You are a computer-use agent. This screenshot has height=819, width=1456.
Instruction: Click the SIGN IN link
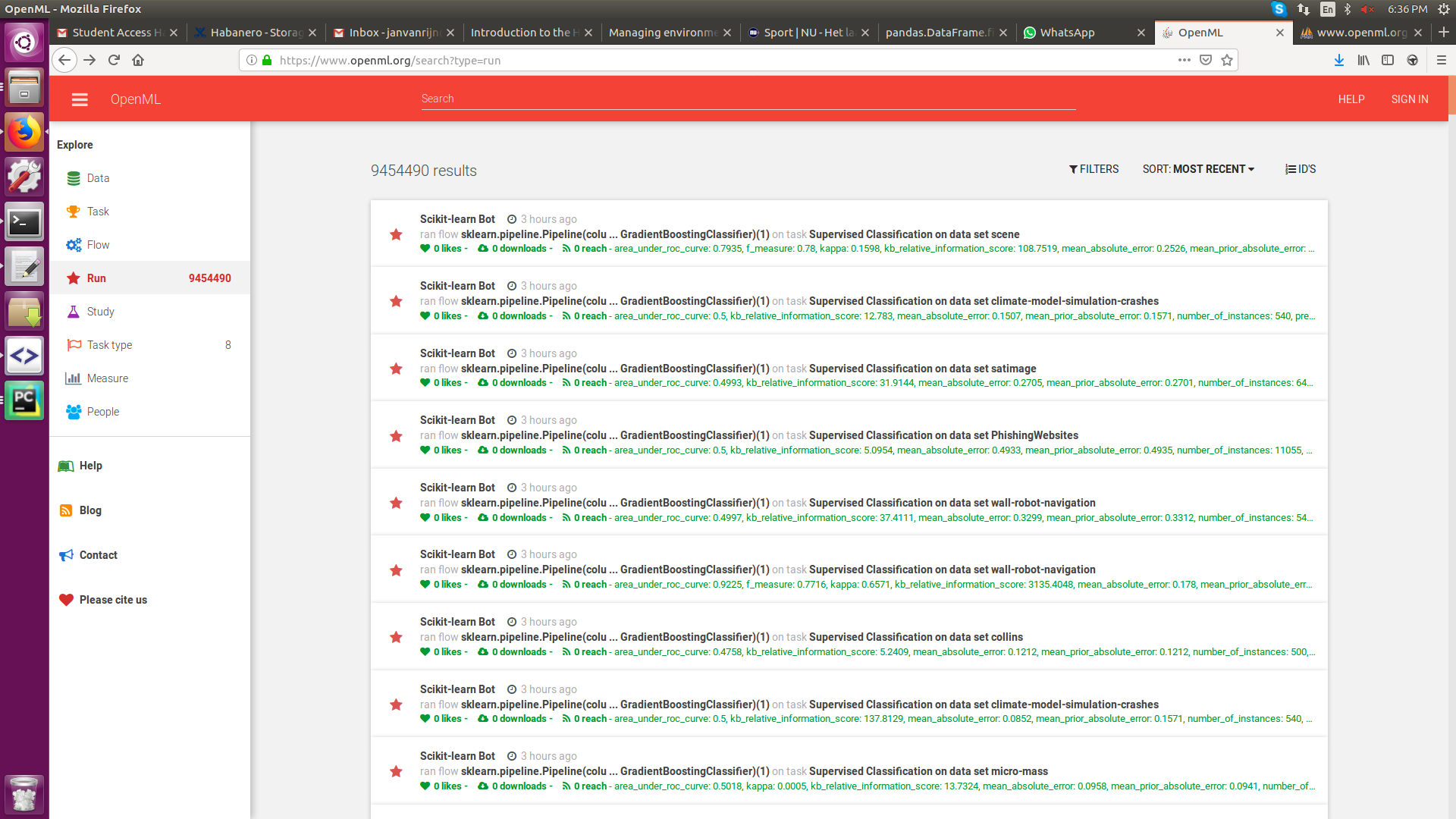pos(1409,99)
